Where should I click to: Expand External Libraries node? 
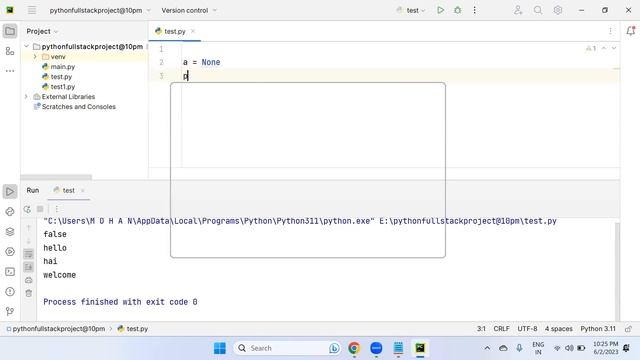click(x=27, y=97)
